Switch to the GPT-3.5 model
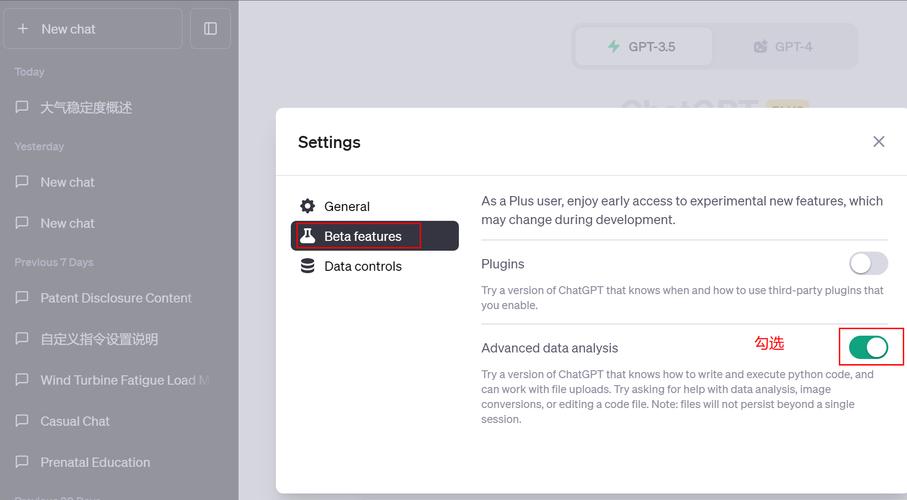 pos(643,47)
